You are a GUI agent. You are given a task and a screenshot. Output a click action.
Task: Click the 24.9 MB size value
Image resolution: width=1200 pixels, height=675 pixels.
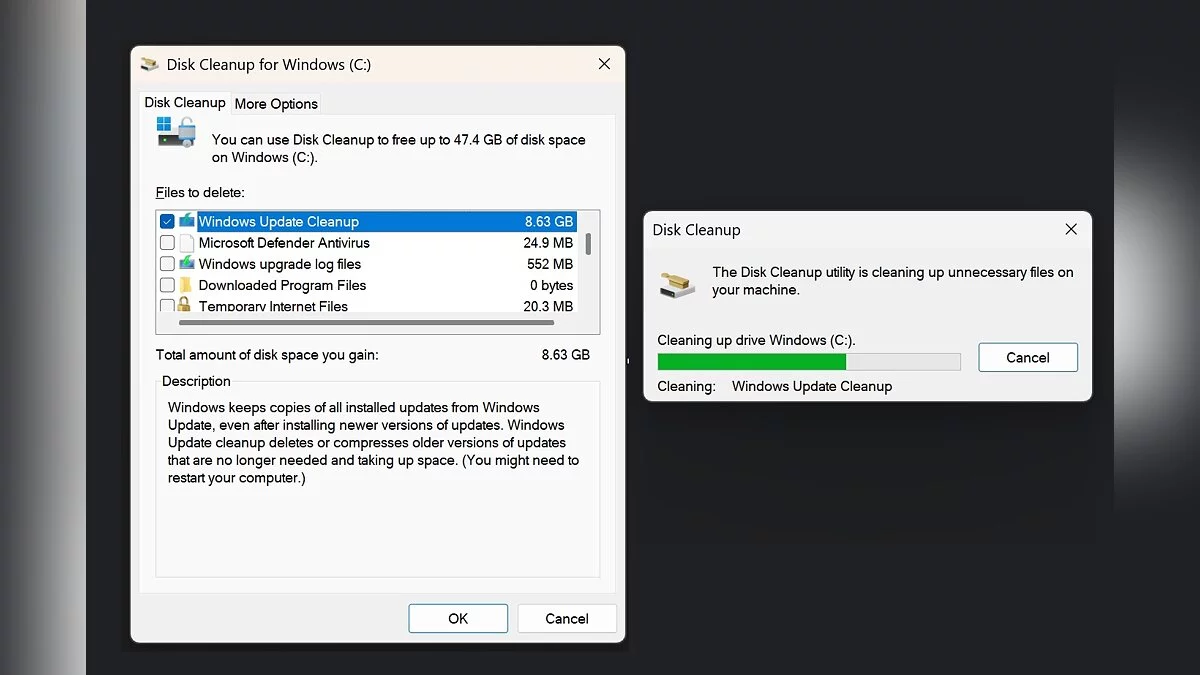pyautogui.click(x=548, y=243)
